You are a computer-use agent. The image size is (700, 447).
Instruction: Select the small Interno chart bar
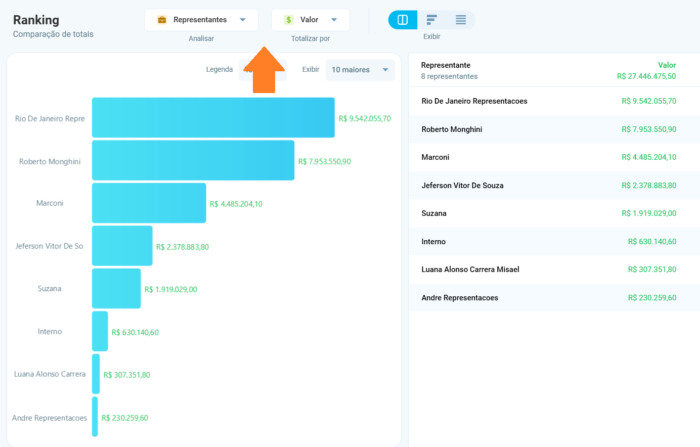(99, 331)
